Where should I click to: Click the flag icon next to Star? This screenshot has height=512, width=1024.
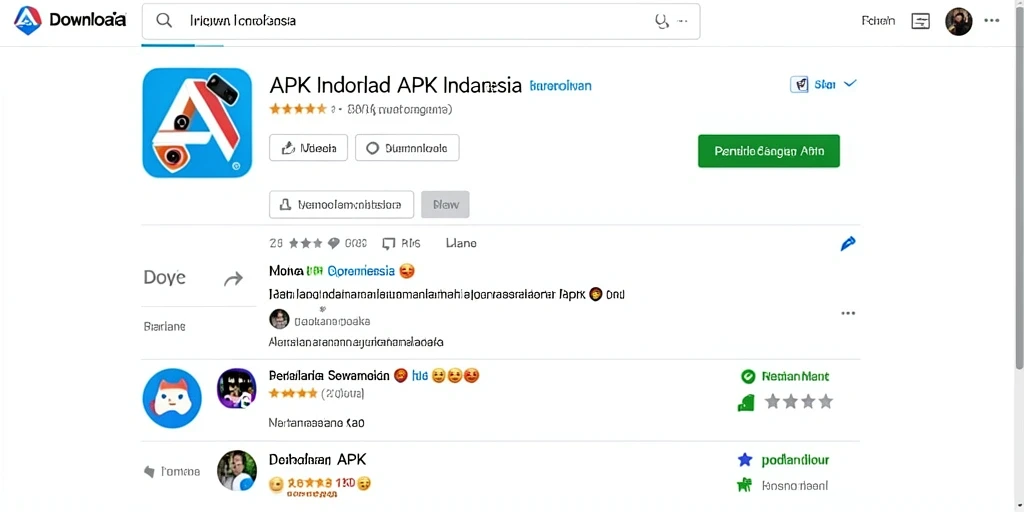point(799,84)
